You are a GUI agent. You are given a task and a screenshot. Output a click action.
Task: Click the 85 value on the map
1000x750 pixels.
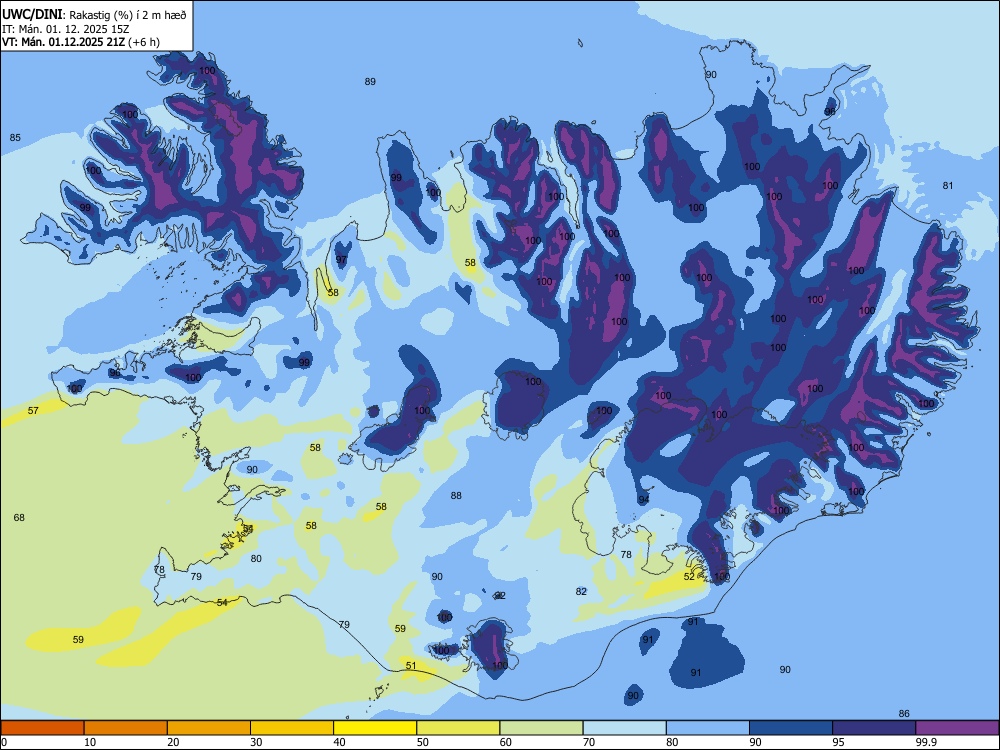point(15,137)
